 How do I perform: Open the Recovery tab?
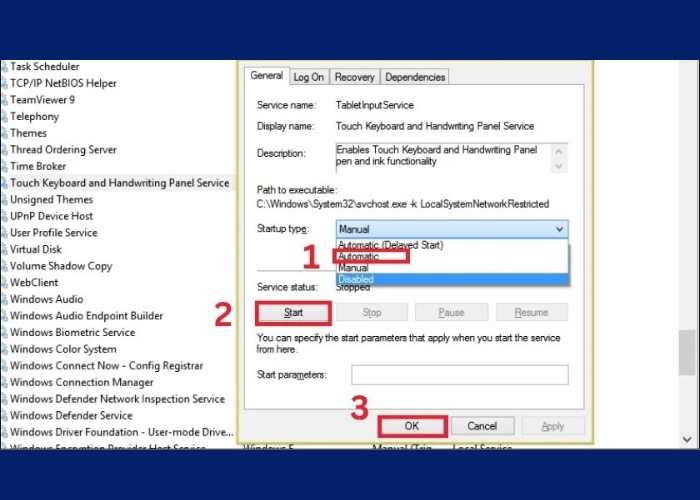click(x=354, y=77)
